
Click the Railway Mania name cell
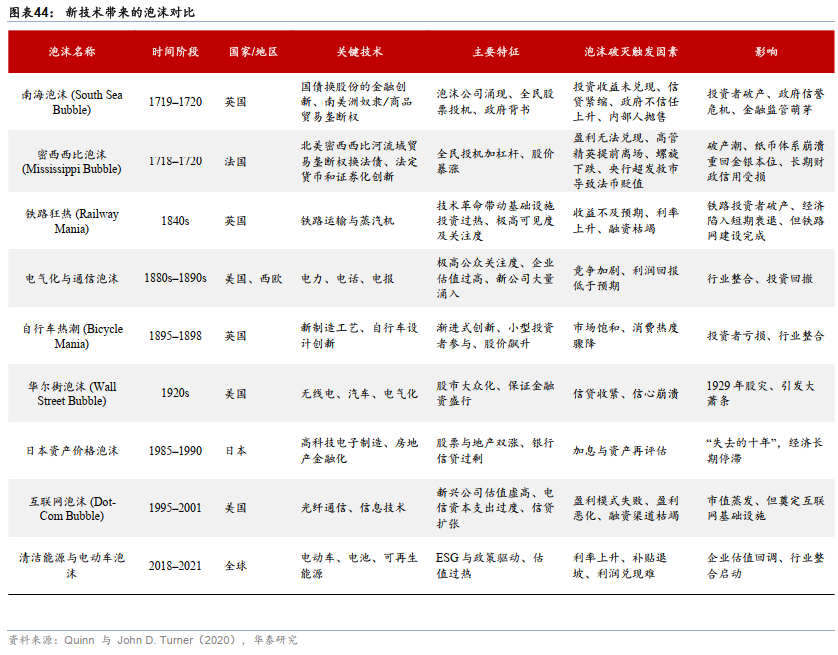[x=72, y=220]
